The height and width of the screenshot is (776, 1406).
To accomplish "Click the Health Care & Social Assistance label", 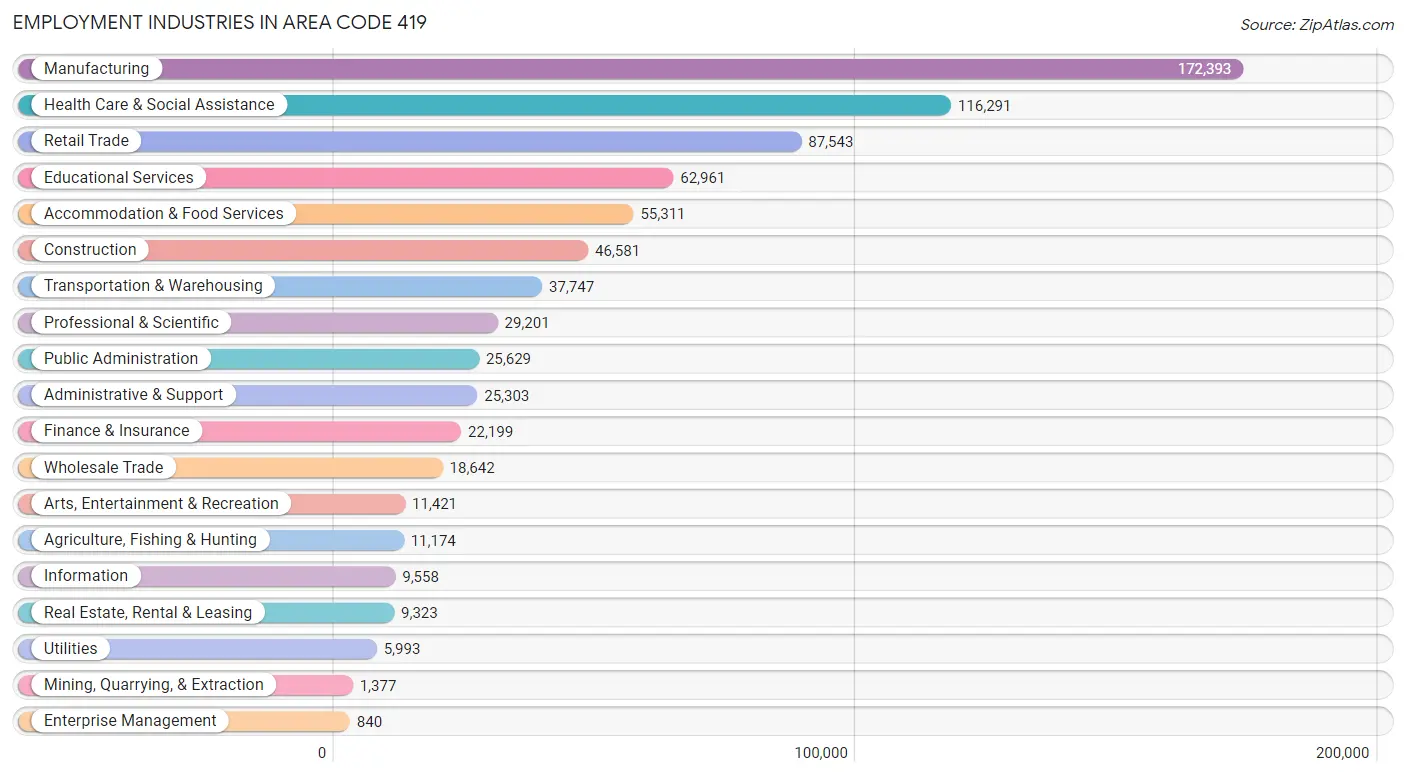I will 159,104.
